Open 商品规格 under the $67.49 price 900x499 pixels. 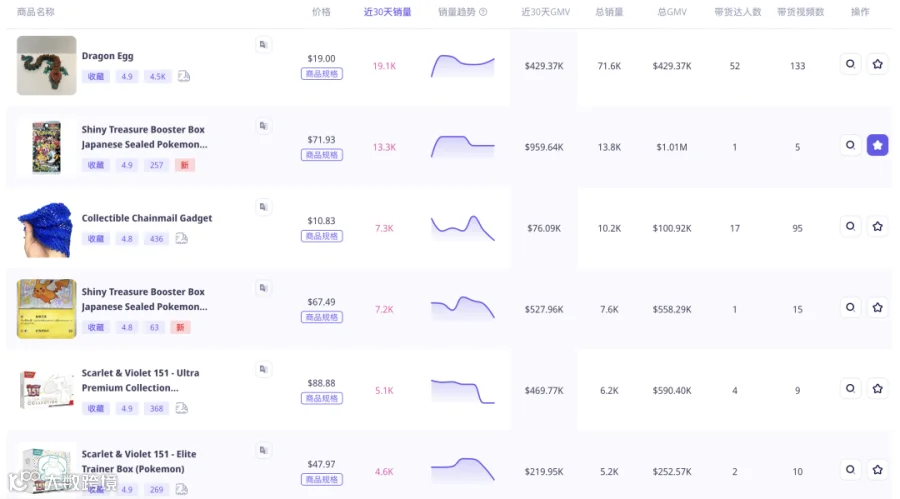click(321, 317)
